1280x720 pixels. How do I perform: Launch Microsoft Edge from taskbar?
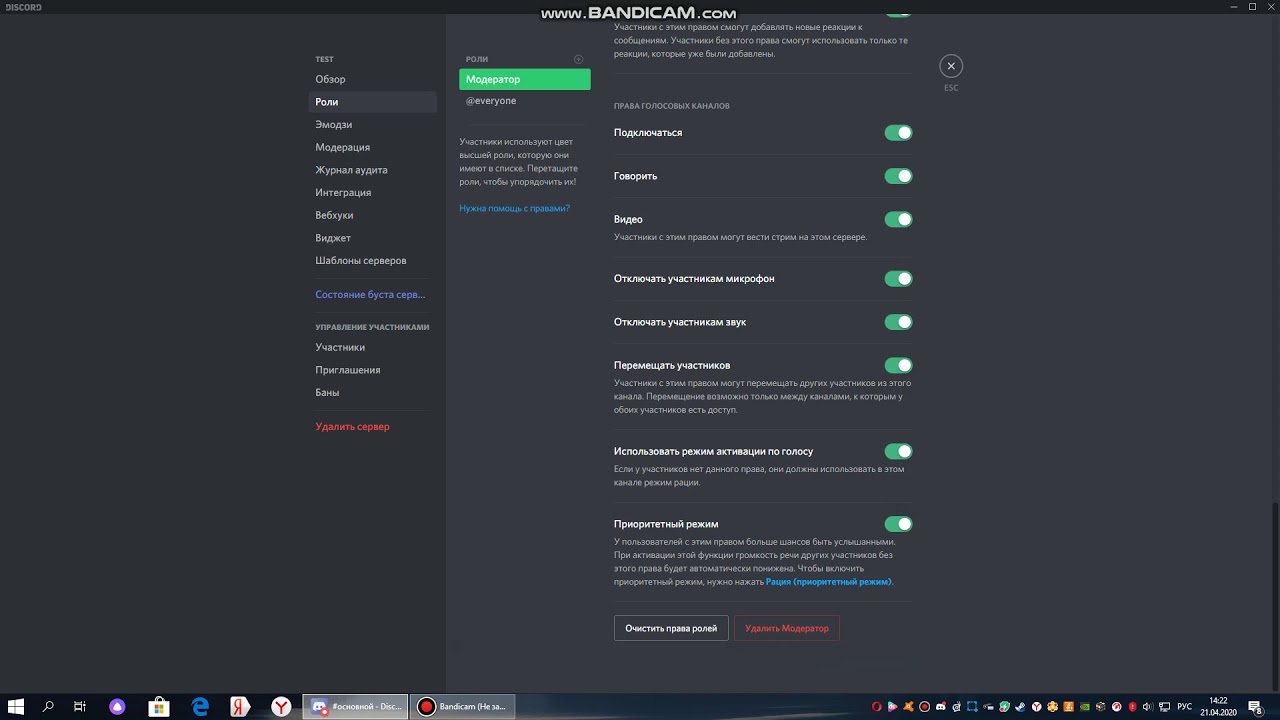pos(200,707)
